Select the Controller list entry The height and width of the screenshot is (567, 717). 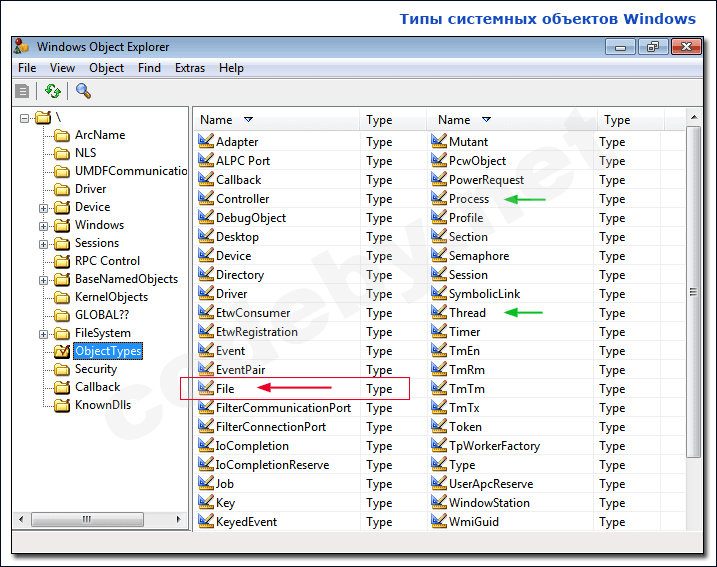pyautogui.click(x=242, y=199)
